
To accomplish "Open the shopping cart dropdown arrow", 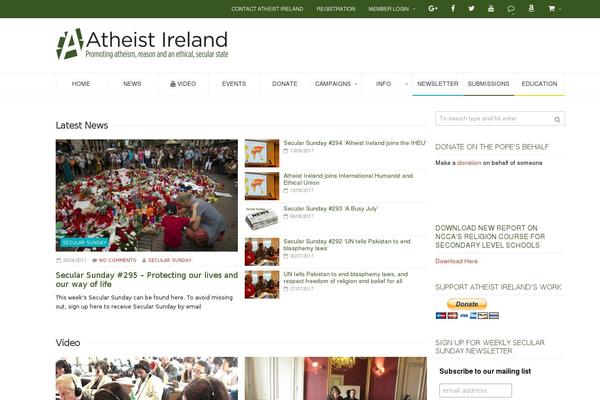I will pyautogui.click(x=559, y=9).
